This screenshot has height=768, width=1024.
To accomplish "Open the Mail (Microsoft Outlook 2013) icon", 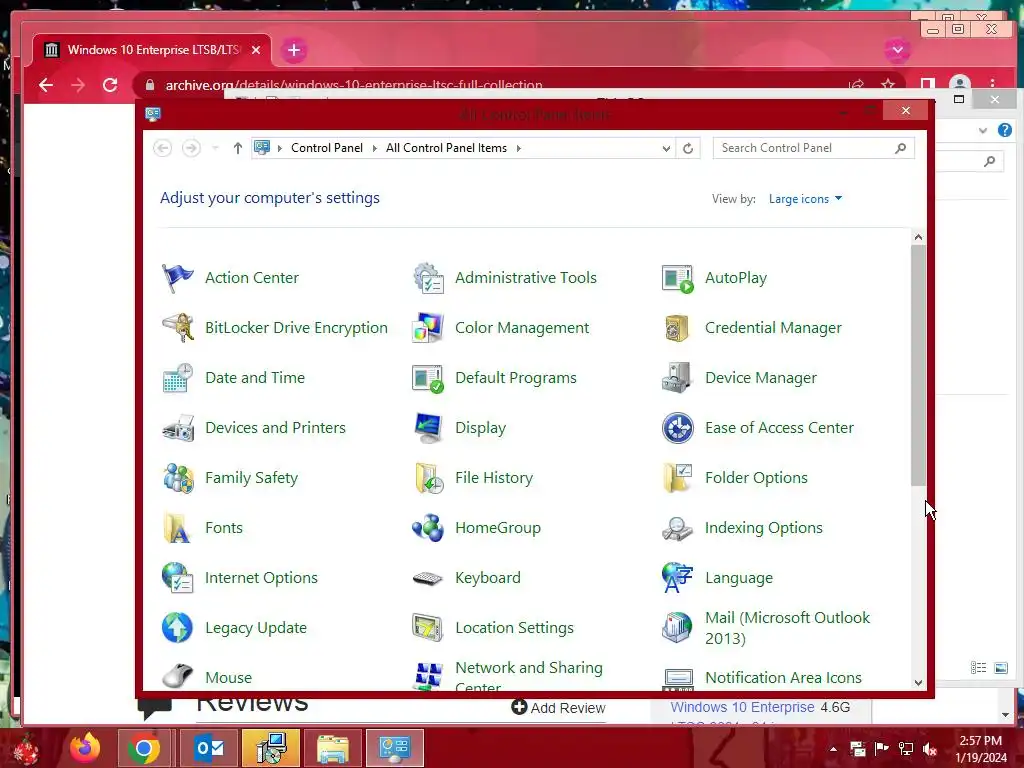I will tap(677, 628).
